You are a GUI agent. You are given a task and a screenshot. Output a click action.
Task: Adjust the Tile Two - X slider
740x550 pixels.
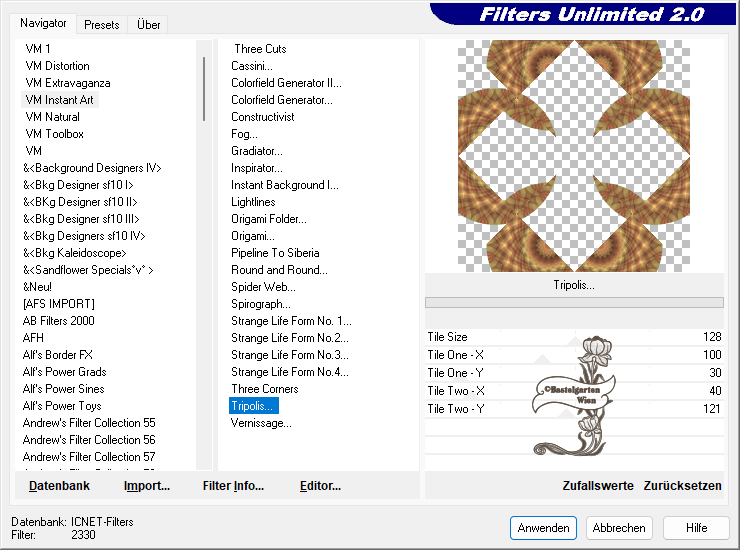[x=575, y=391]
